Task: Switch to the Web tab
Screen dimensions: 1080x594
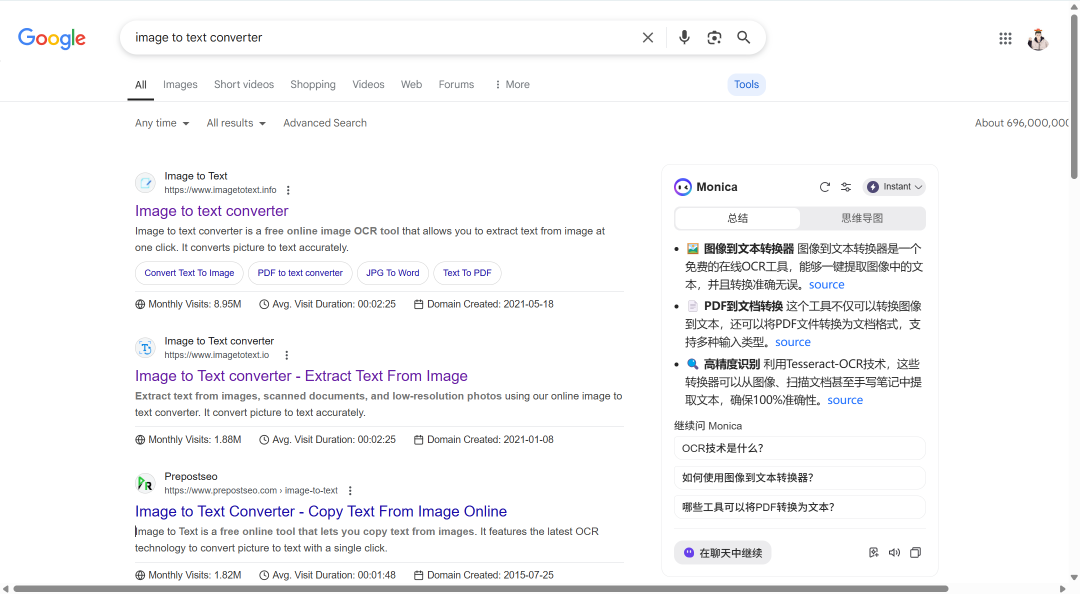Action: point(411,85)
